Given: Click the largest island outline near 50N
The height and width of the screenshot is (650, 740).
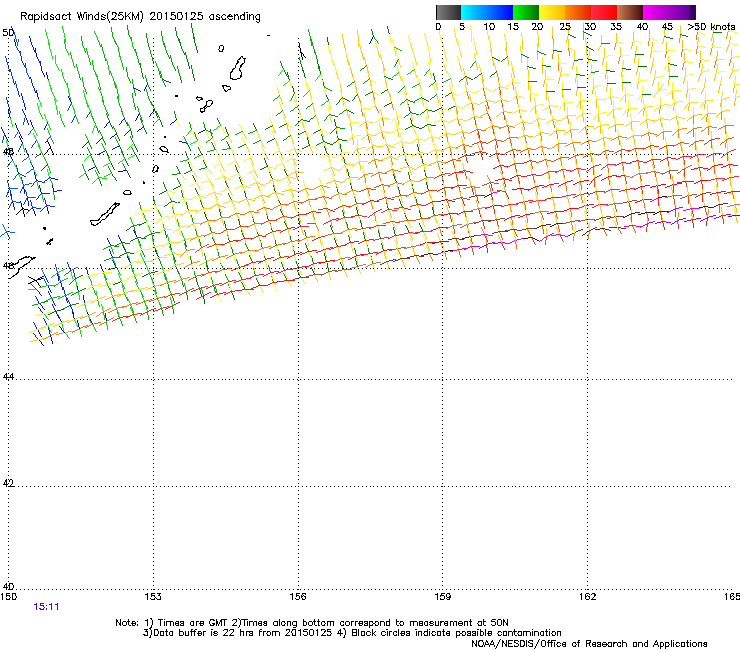Looking at the screenshot, I should [x=237, y=68].
